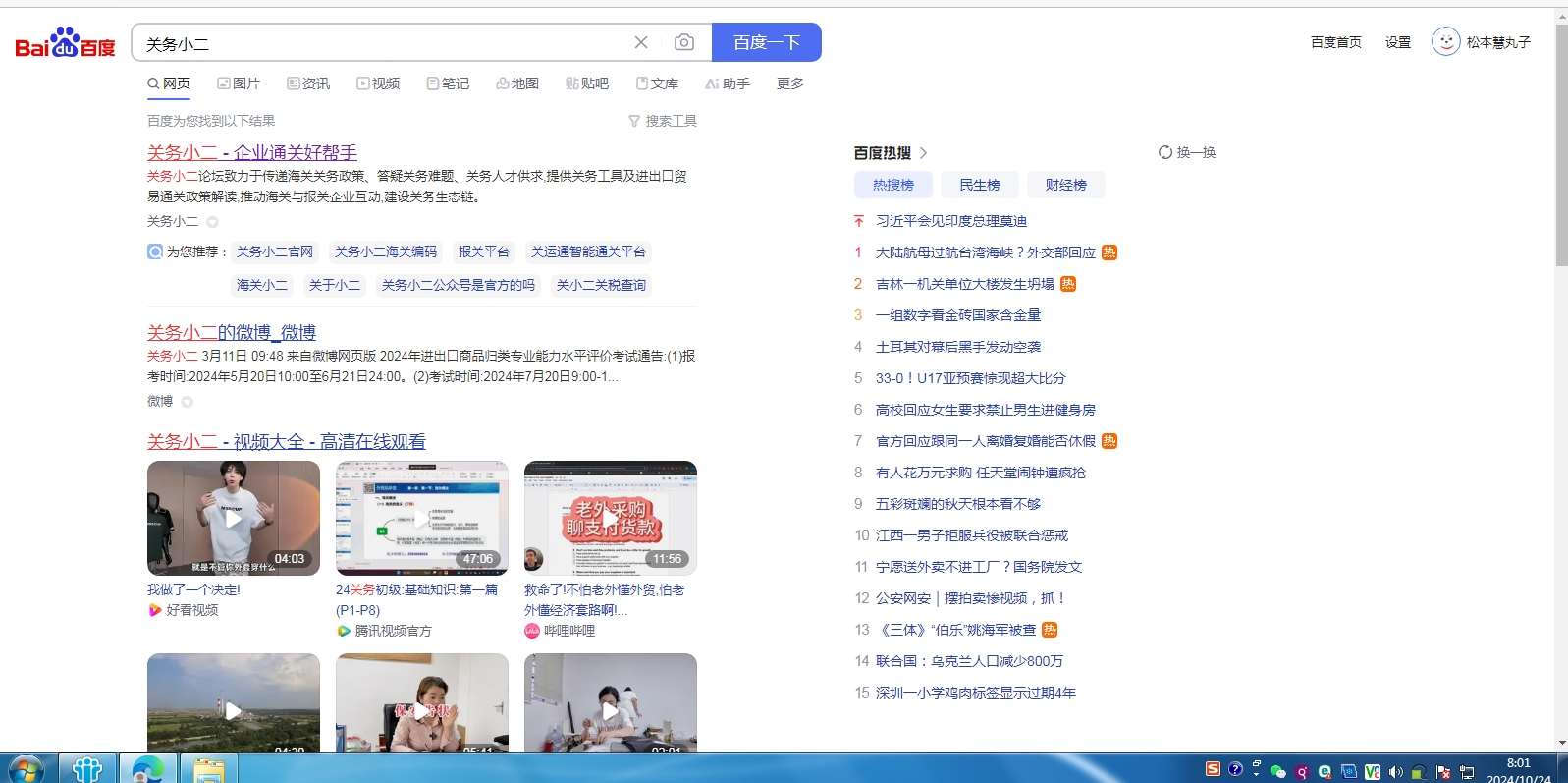Play the 11:56 video thumbnail
This screenshot has width=1568, height=783.
click(x=611, y=518)
